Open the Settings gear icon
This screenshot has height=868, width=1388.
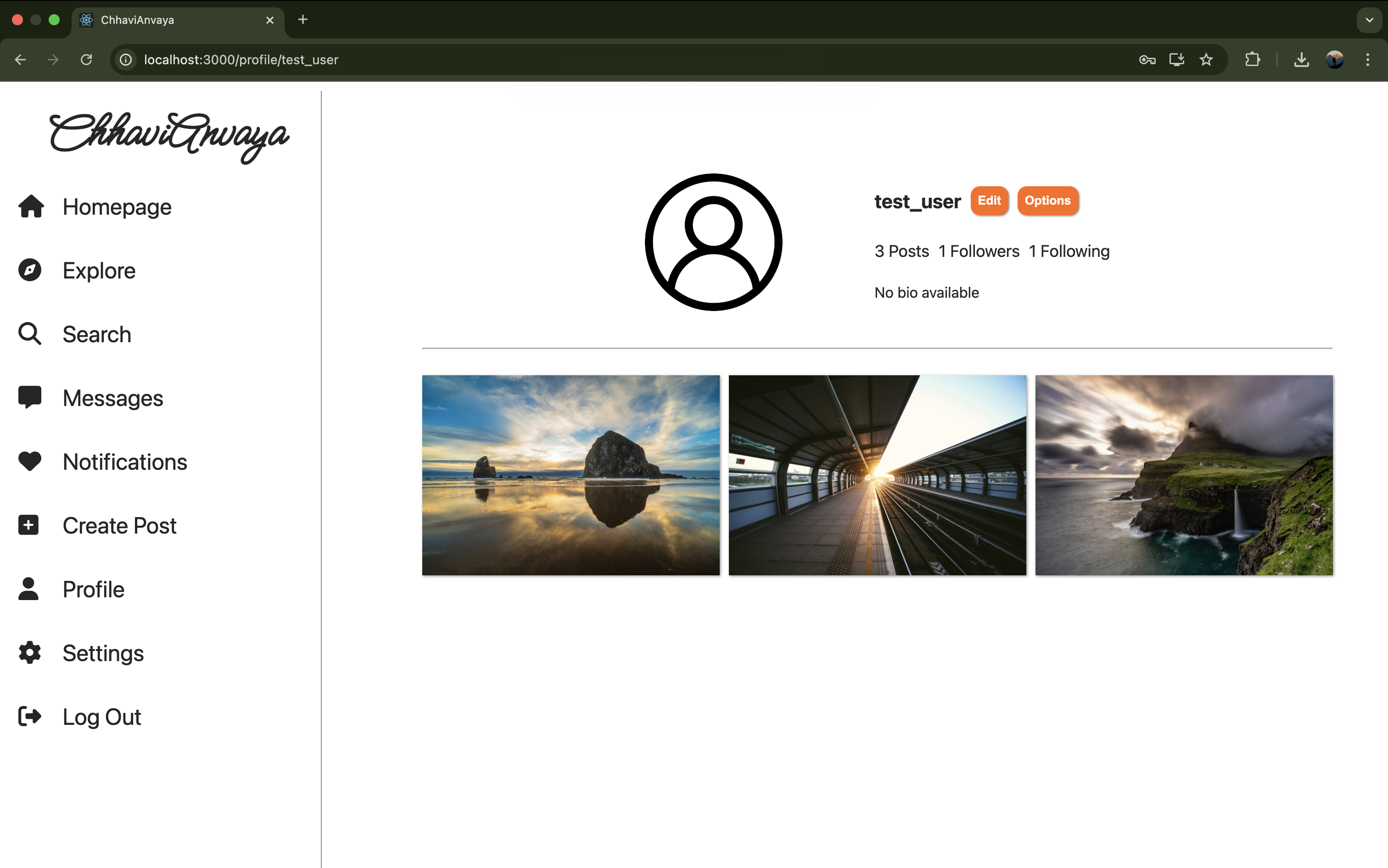30,653
